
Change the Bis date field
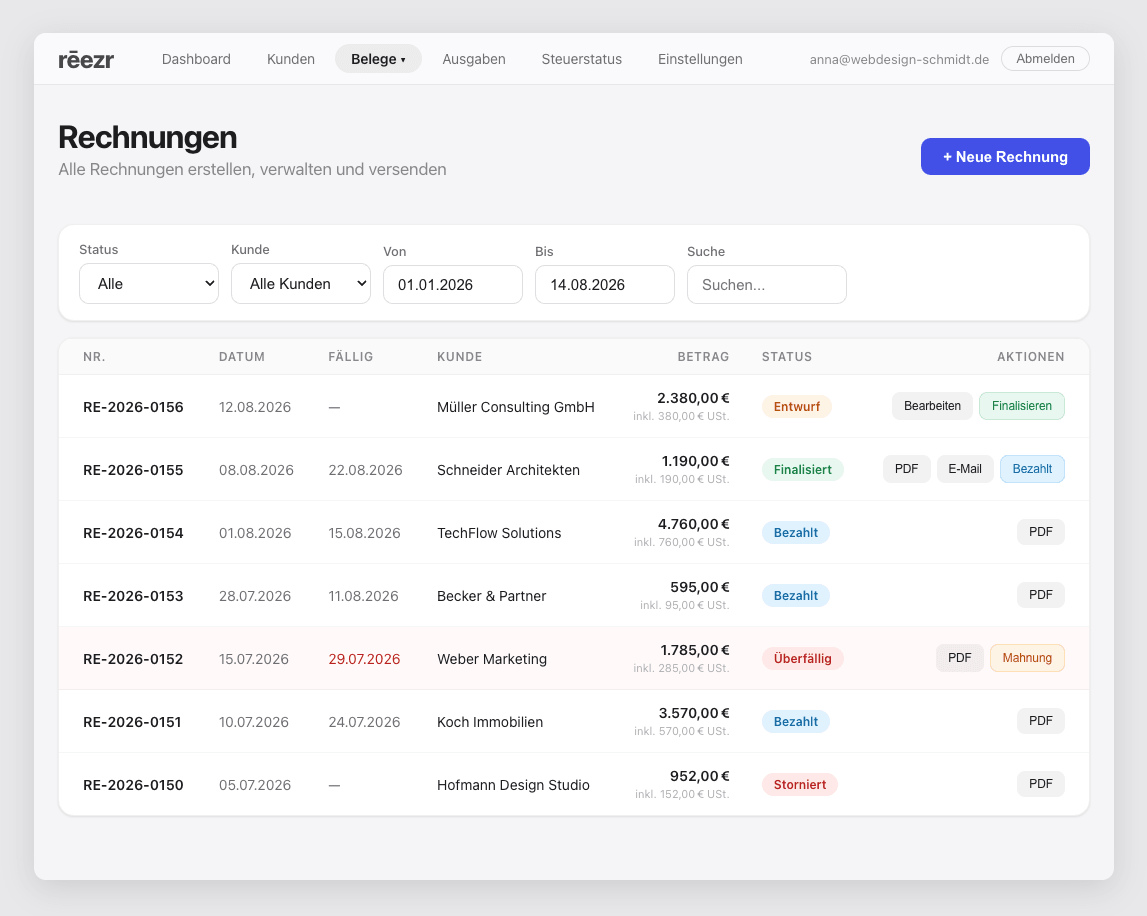coord(604,285)
